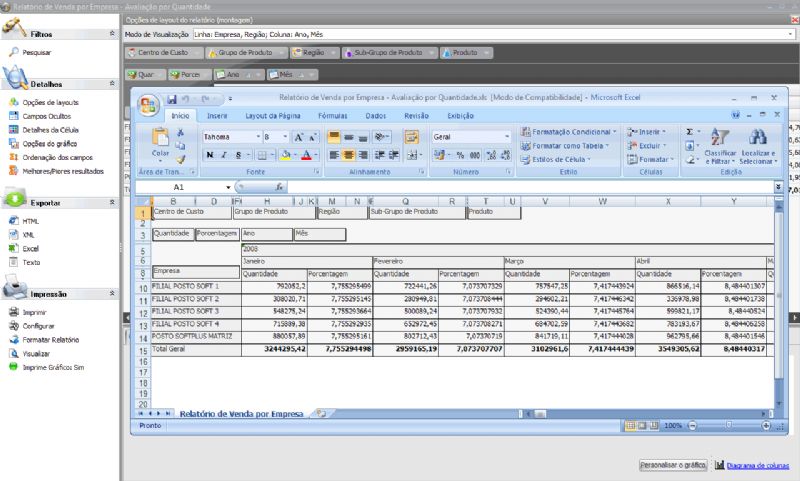
Task: Center text horizontally in cell
Action: tap(348, 155)
